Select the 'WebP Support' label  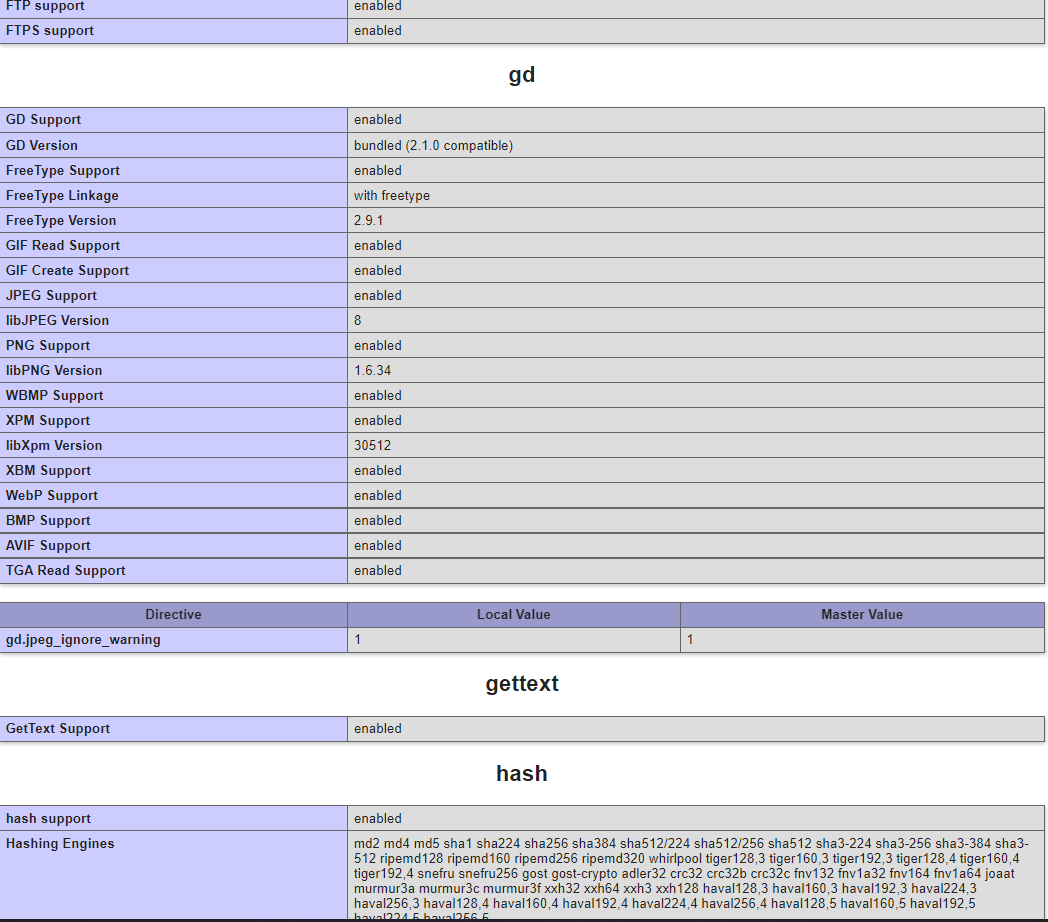[52, 495]
